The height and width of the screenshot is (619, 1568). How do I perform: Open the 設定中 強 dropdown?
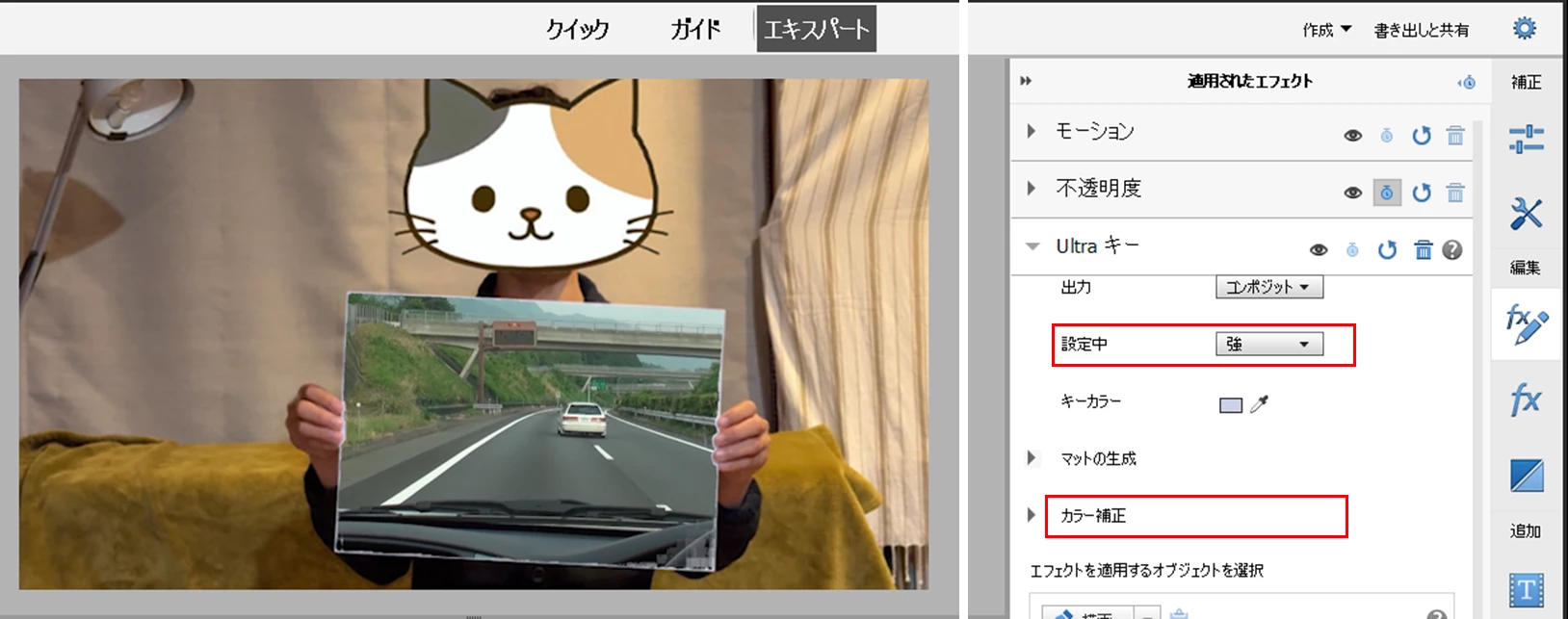point(1268,344)
